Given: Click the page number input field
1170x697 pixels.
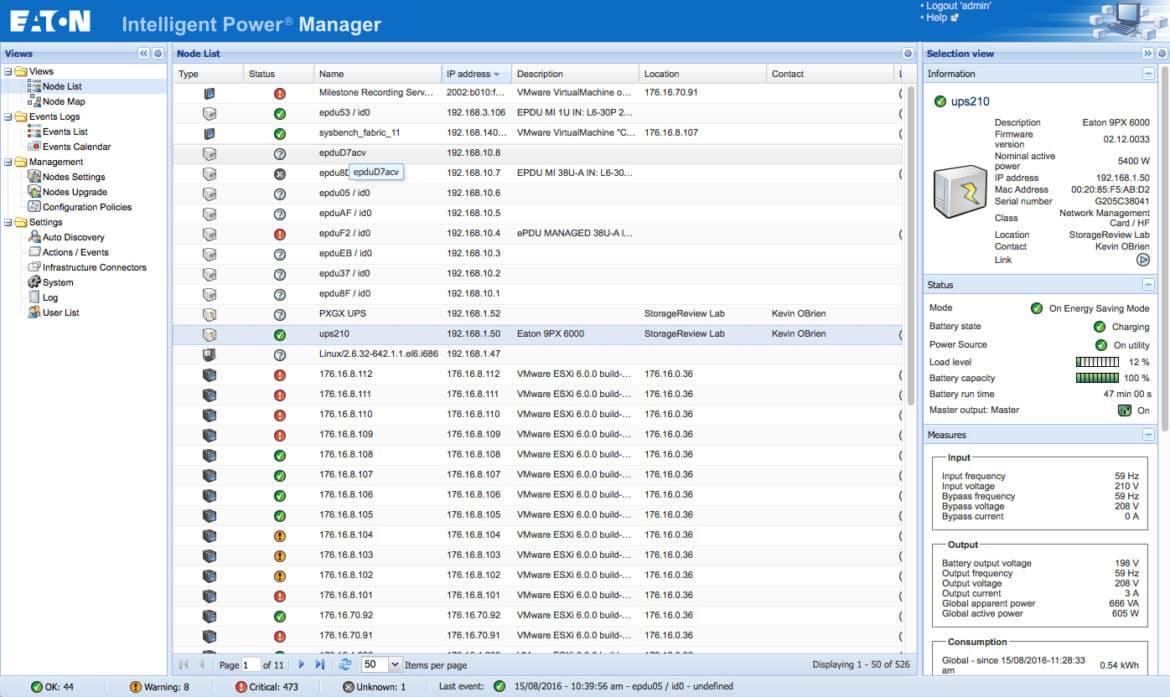Looking at the screenshot, I should click(249, 664).
